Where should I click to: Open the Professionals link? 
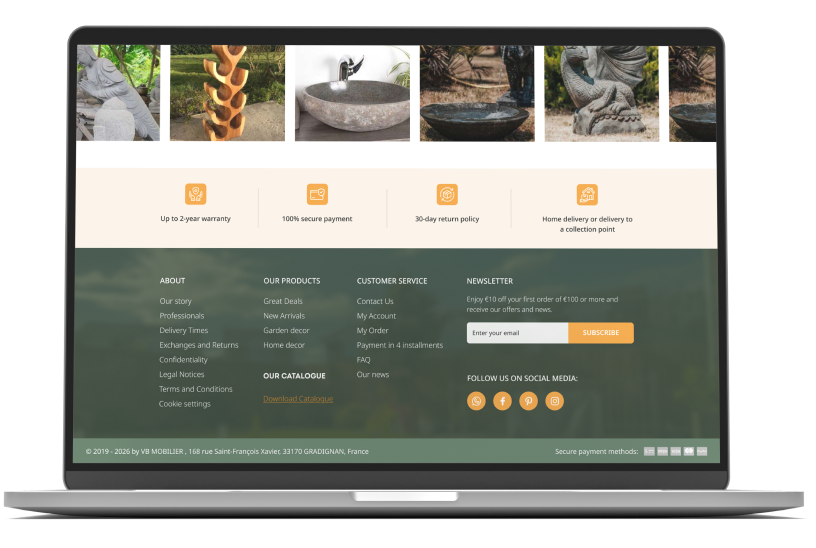[x=182, y=316]
